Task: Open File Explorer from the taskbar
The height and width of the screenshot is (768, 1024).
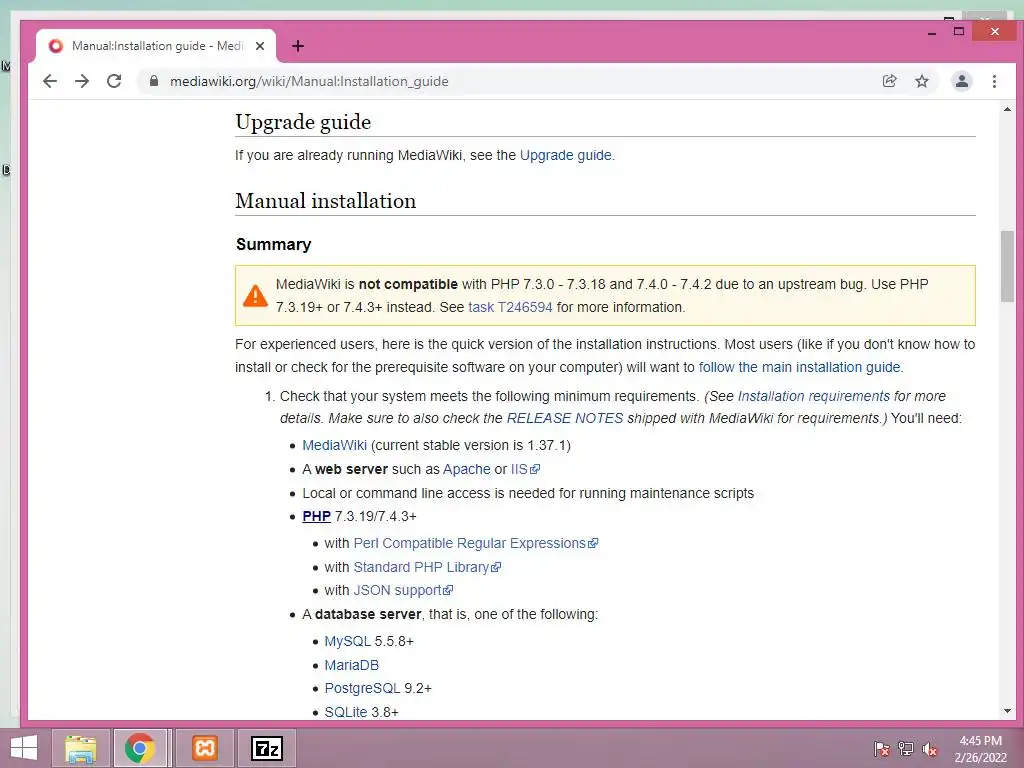Action: coord(81,748)
